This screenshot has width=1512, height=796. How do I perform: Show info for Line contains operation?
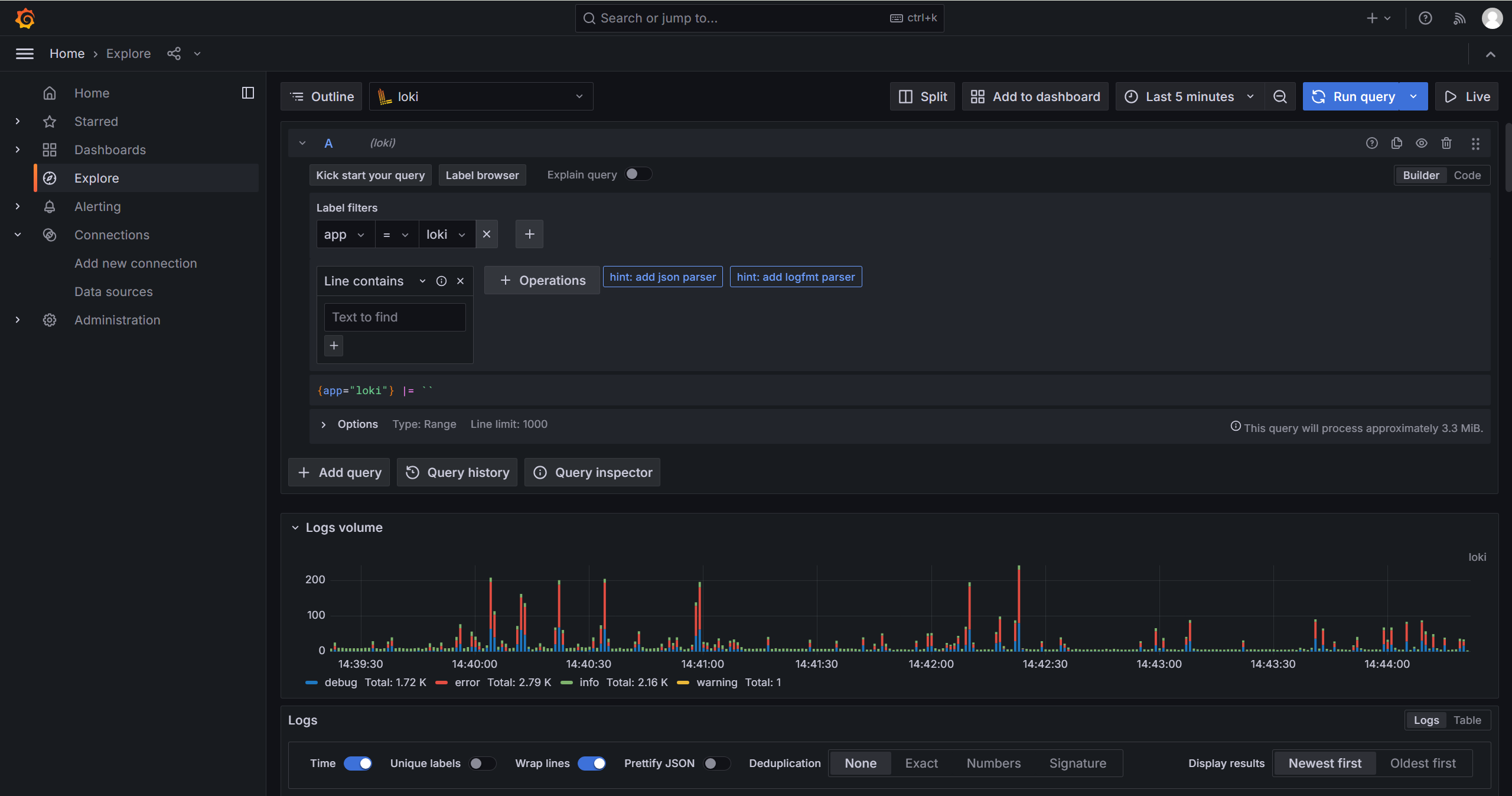(x=441, y=281)
